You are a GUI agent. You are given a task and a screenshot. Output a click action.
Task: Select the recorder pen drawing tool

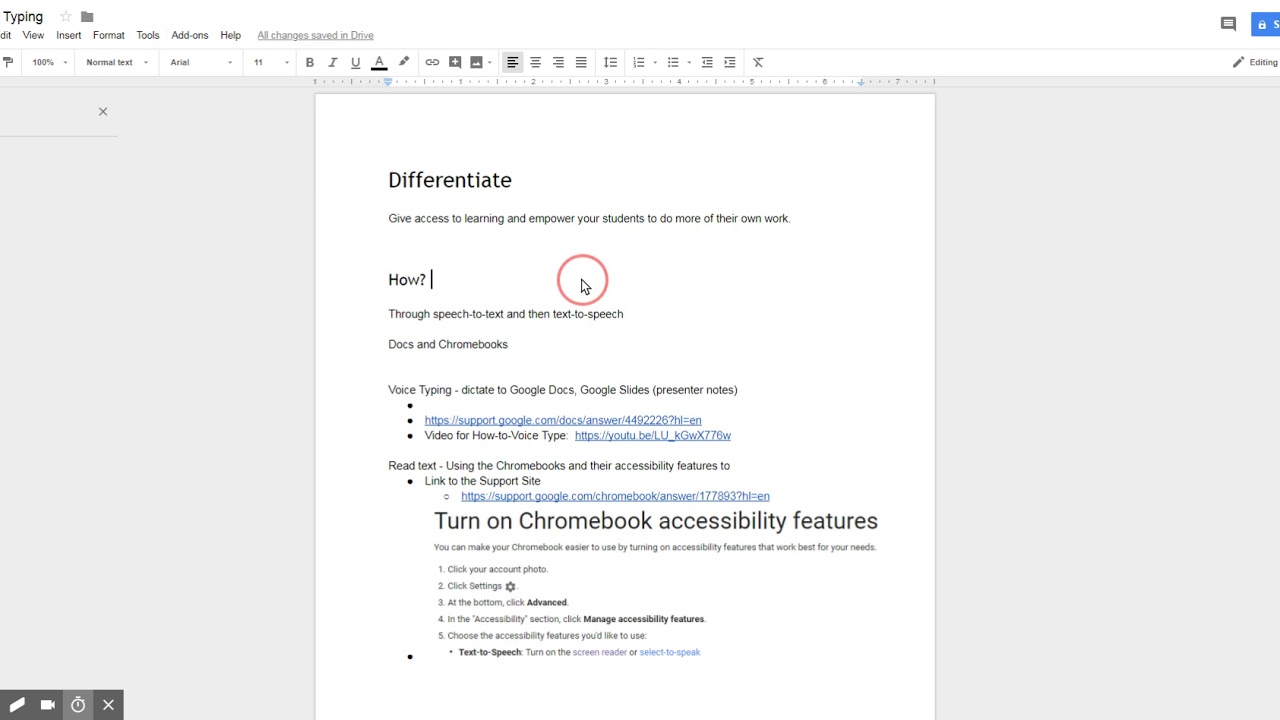click(17, 705)
